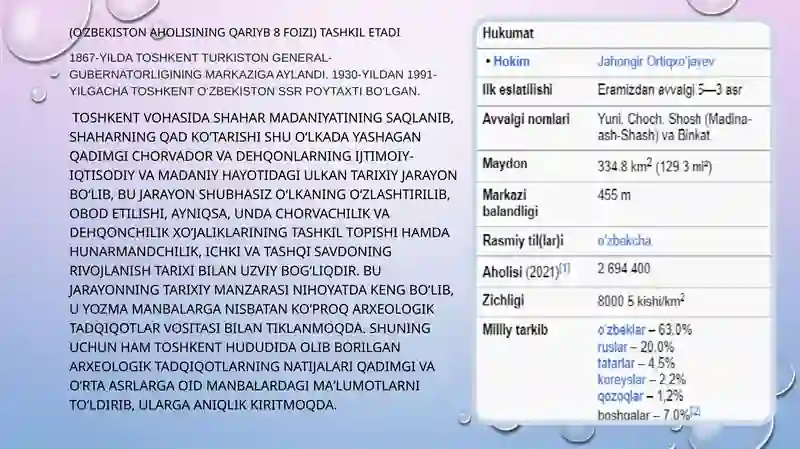This screenshot has width=800, height=449.
Task: Open the Hokim link
Action: [x=511, y=62]
